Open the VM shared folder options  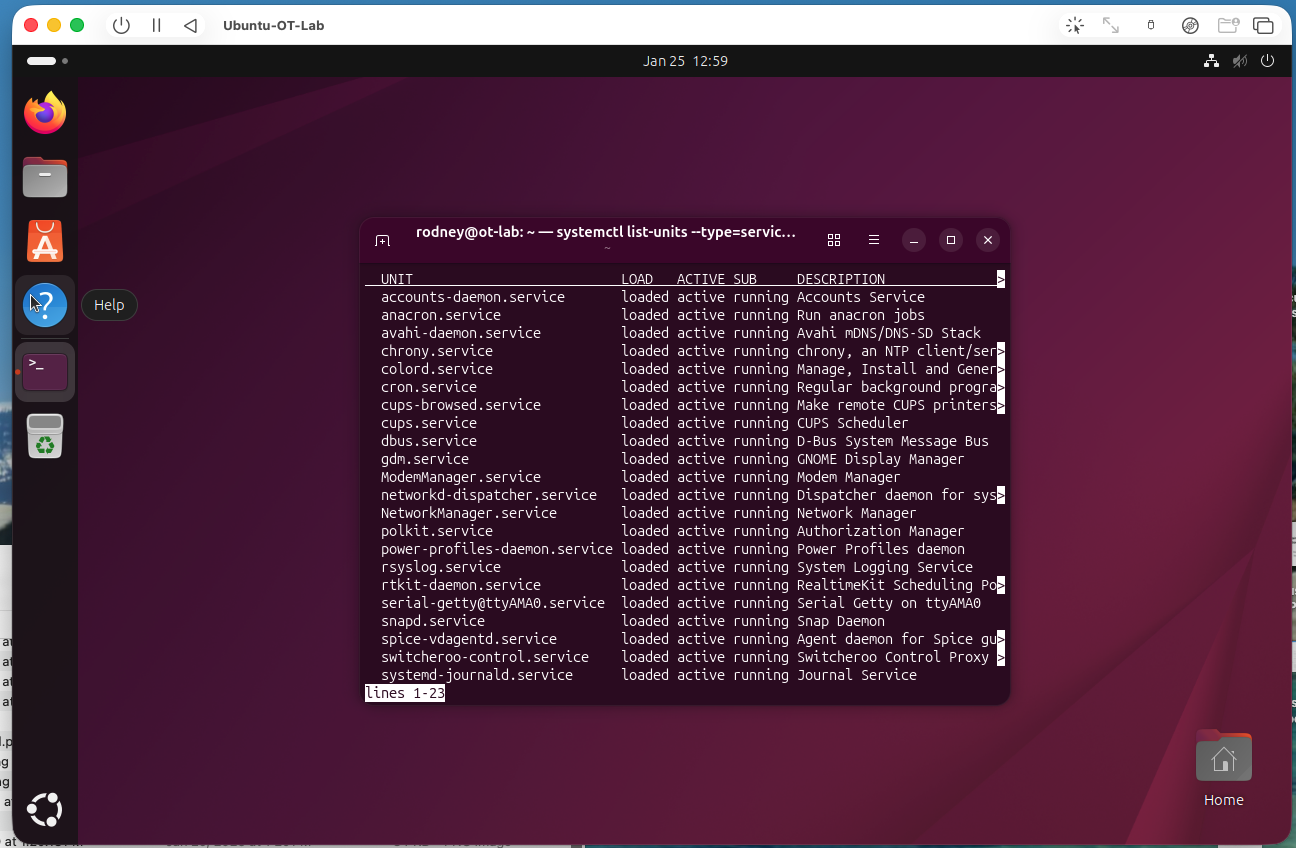pos(1228,25)
